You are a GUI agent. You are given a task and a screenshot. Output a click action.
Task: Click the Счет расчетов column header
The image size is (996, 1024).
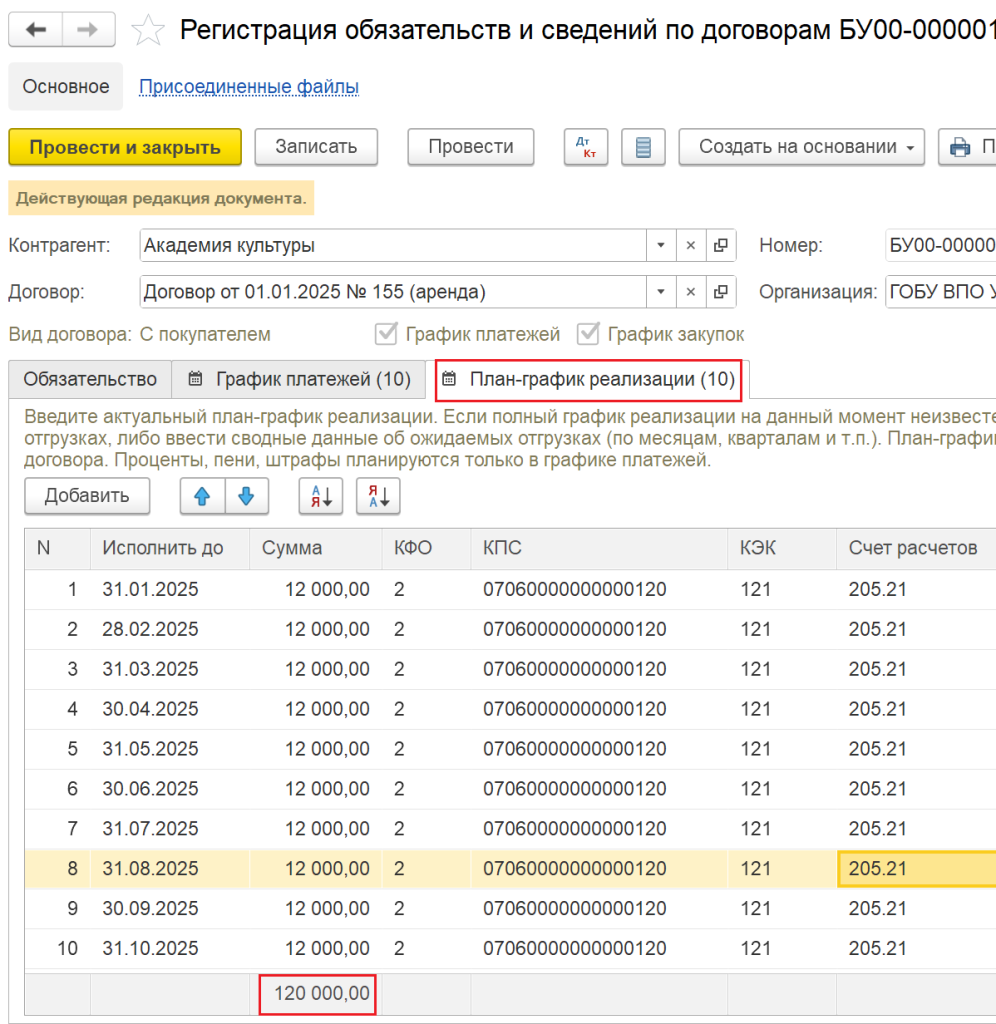916,549
